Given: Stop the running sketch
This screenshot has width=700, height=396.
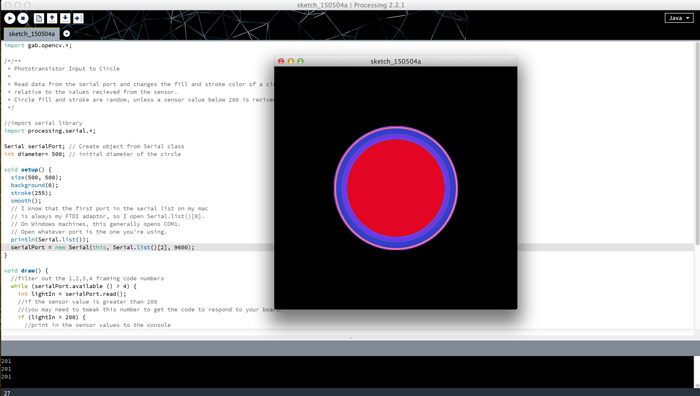Looking at the screenshot, I should click(x=23, y=18).
